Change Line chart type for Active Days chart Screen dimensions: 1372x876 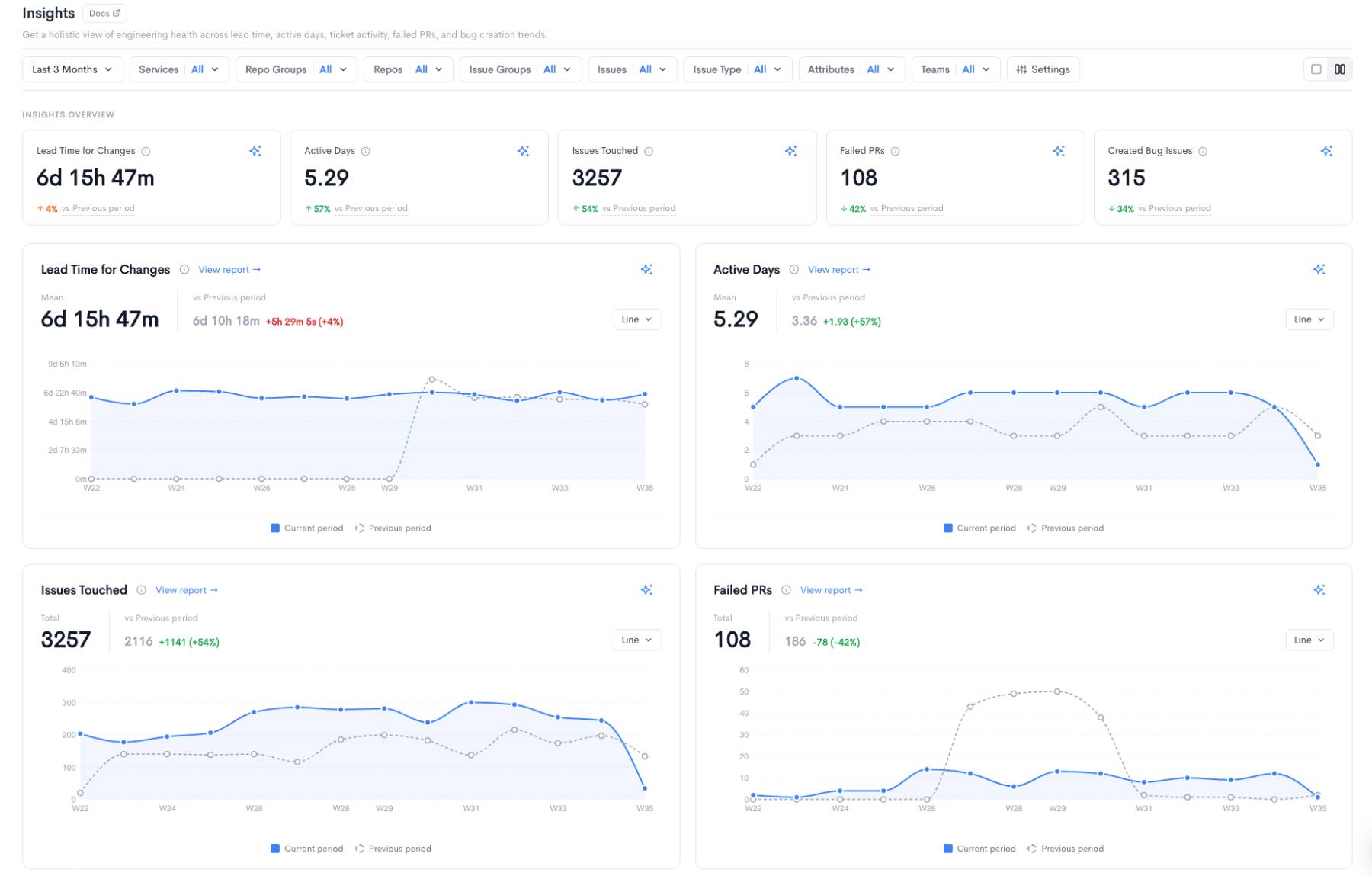[x=1309, y=319]
